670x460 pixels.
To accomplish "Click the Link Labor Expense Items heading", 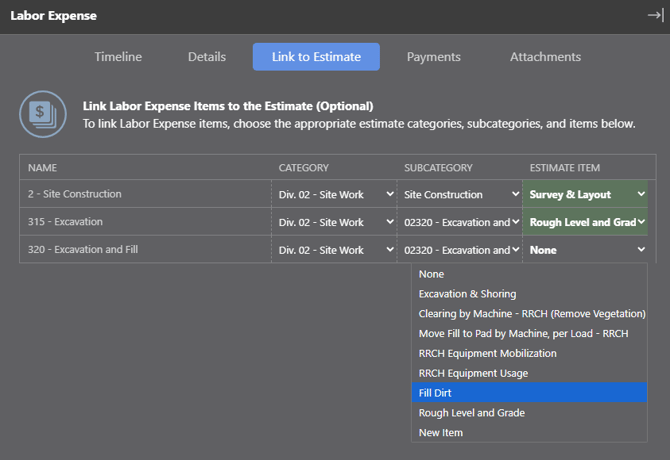I will tap(228, 106).
